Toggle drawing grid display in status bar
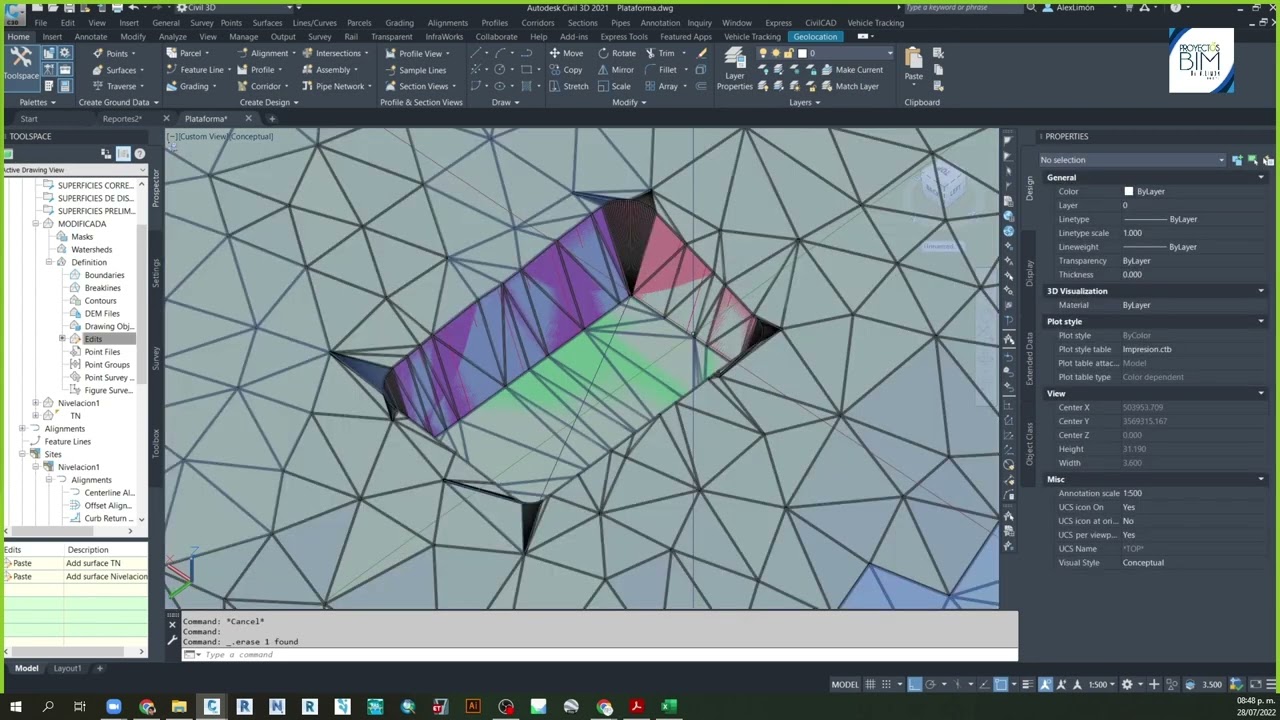Viewport: 1280px width, 720px height. click(871, 684)
